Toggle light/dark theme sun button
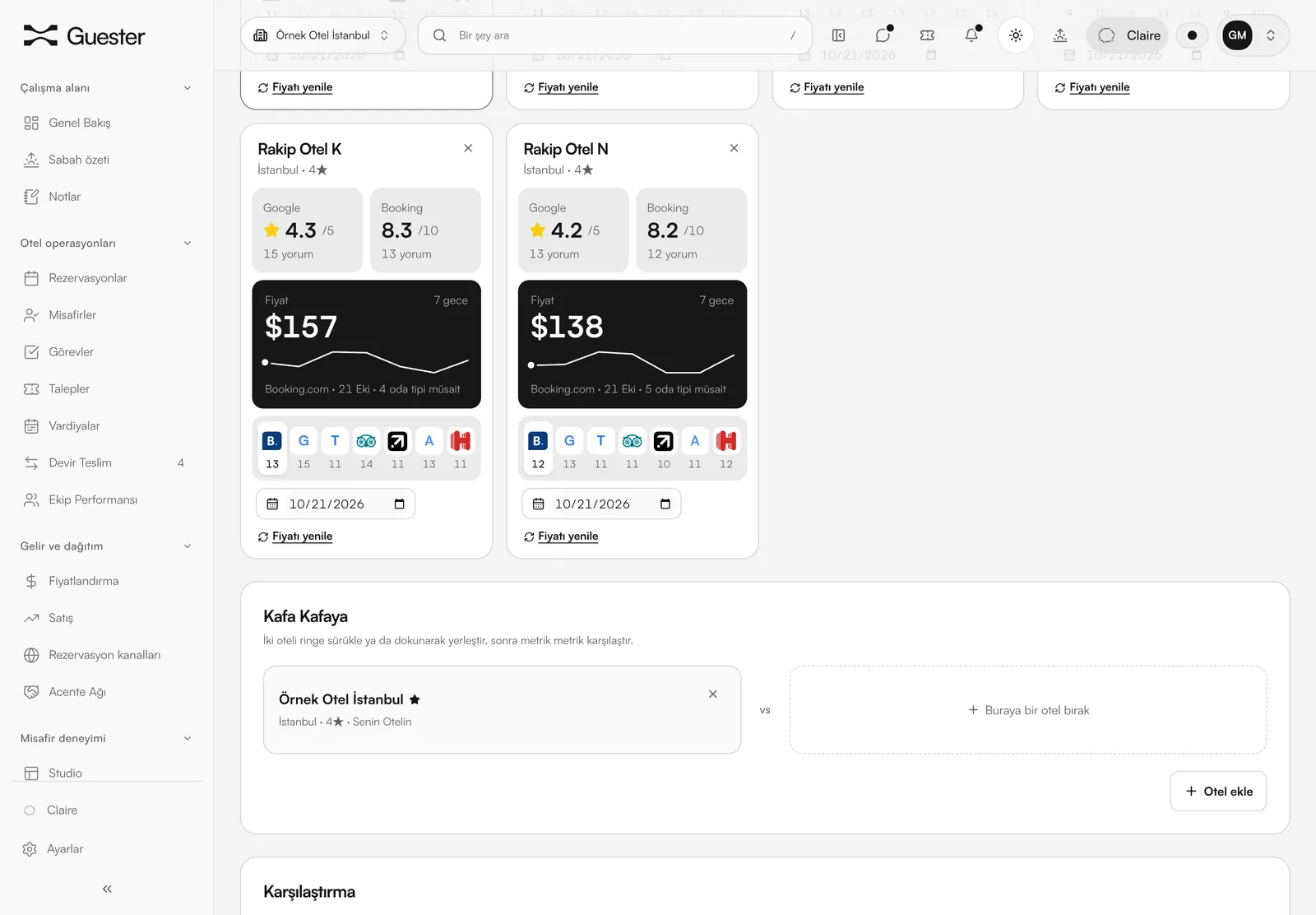 pyautogui.click(x=1016, y=35)
